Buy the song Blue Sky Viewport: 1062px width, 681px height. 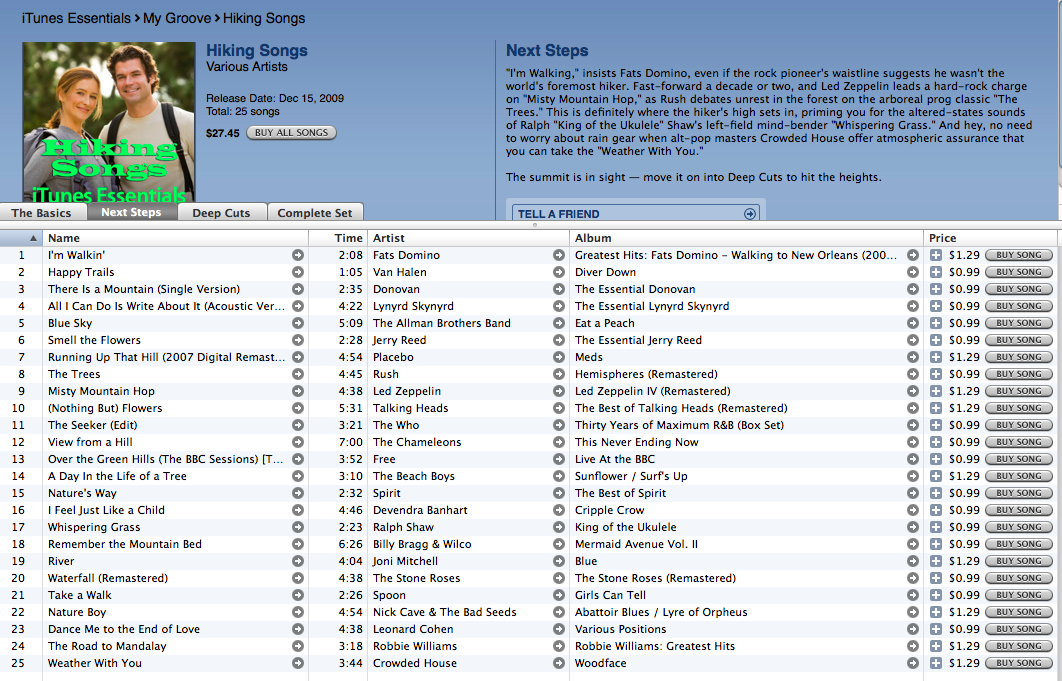pos(1018,323)
